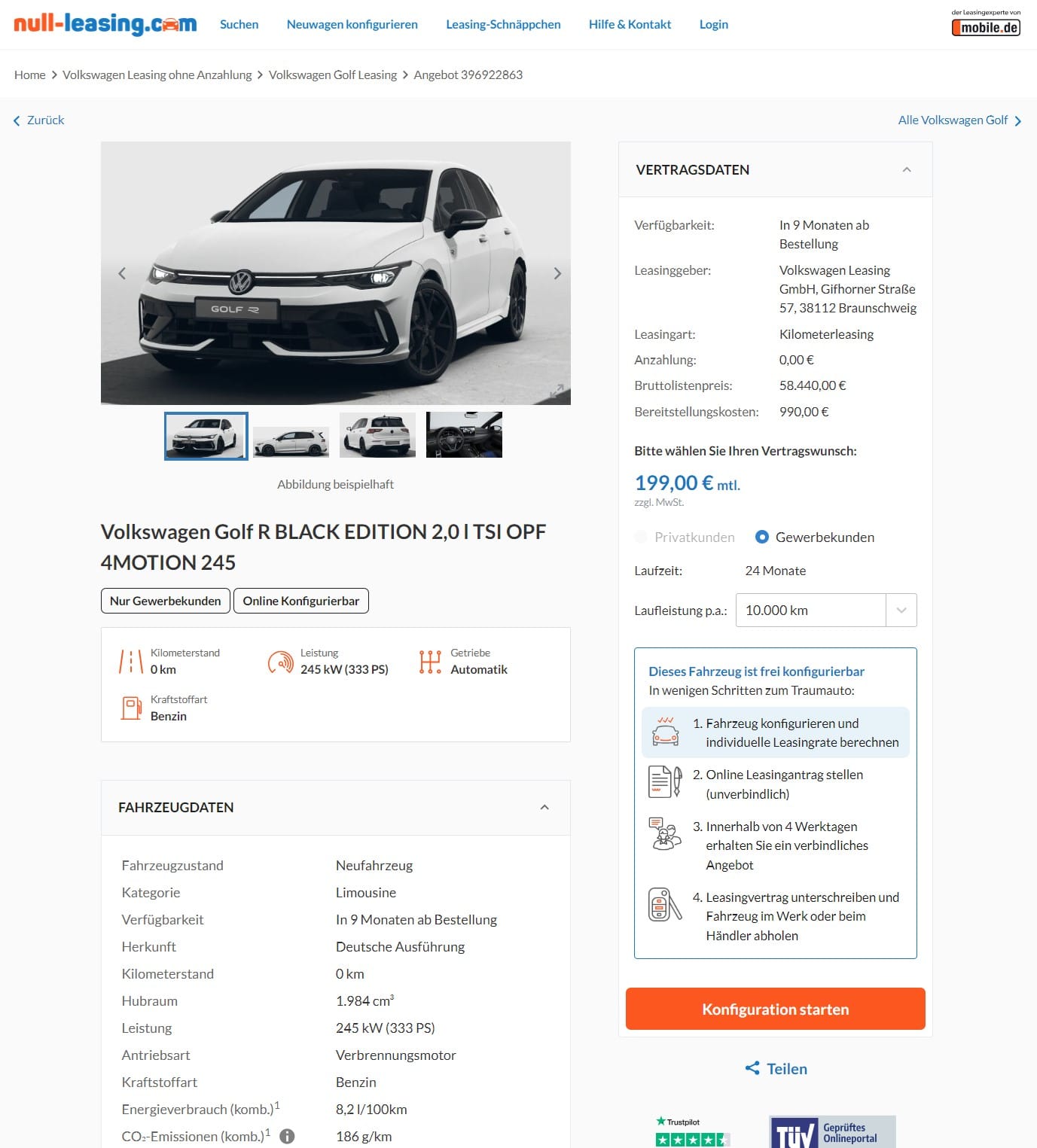The image size is (1037, 1148).
Task: Open the Laufleistung p.a. dropdown
Action: pos(826,611)
